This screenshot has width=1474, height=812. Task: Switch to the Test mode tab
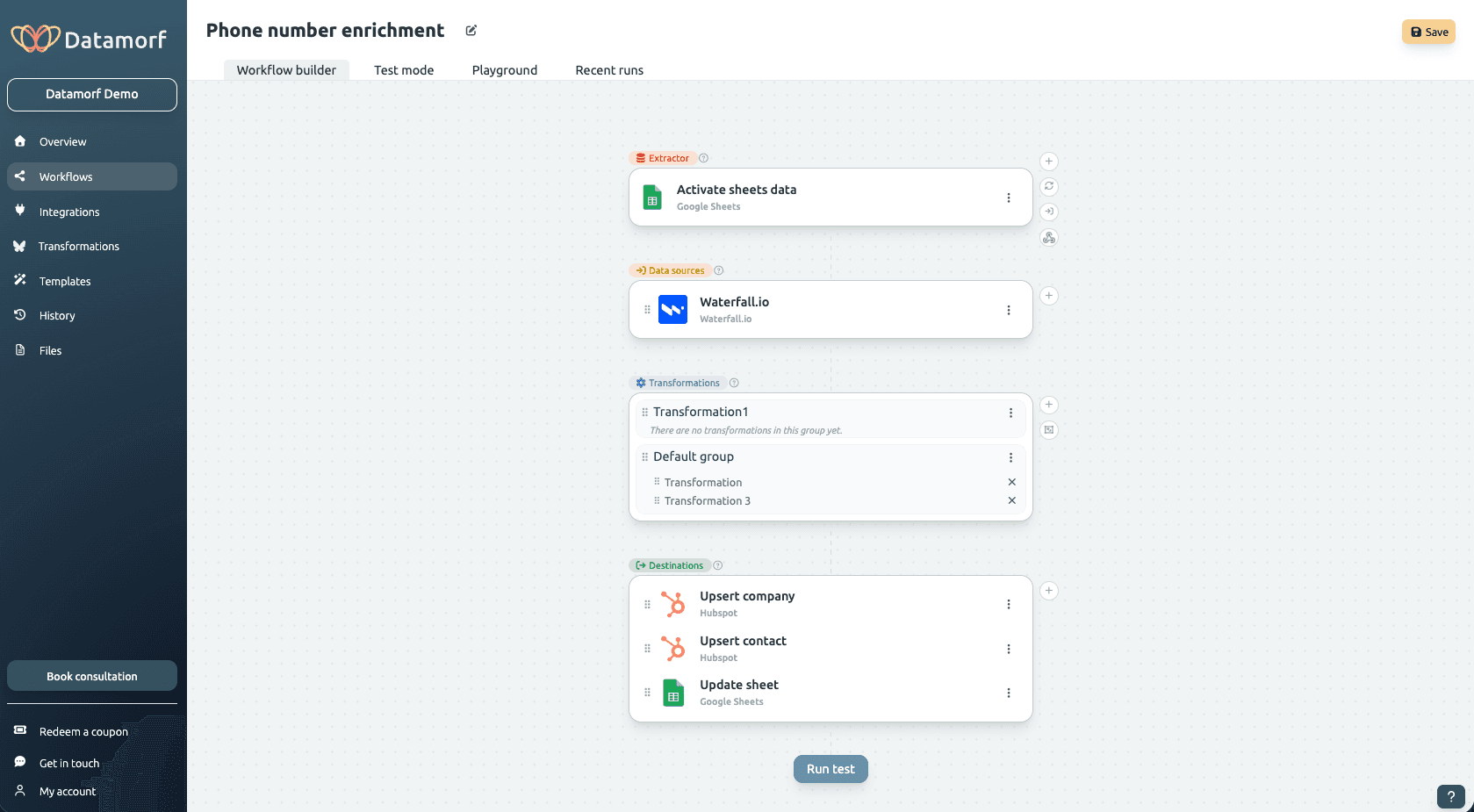click(404, 70)
